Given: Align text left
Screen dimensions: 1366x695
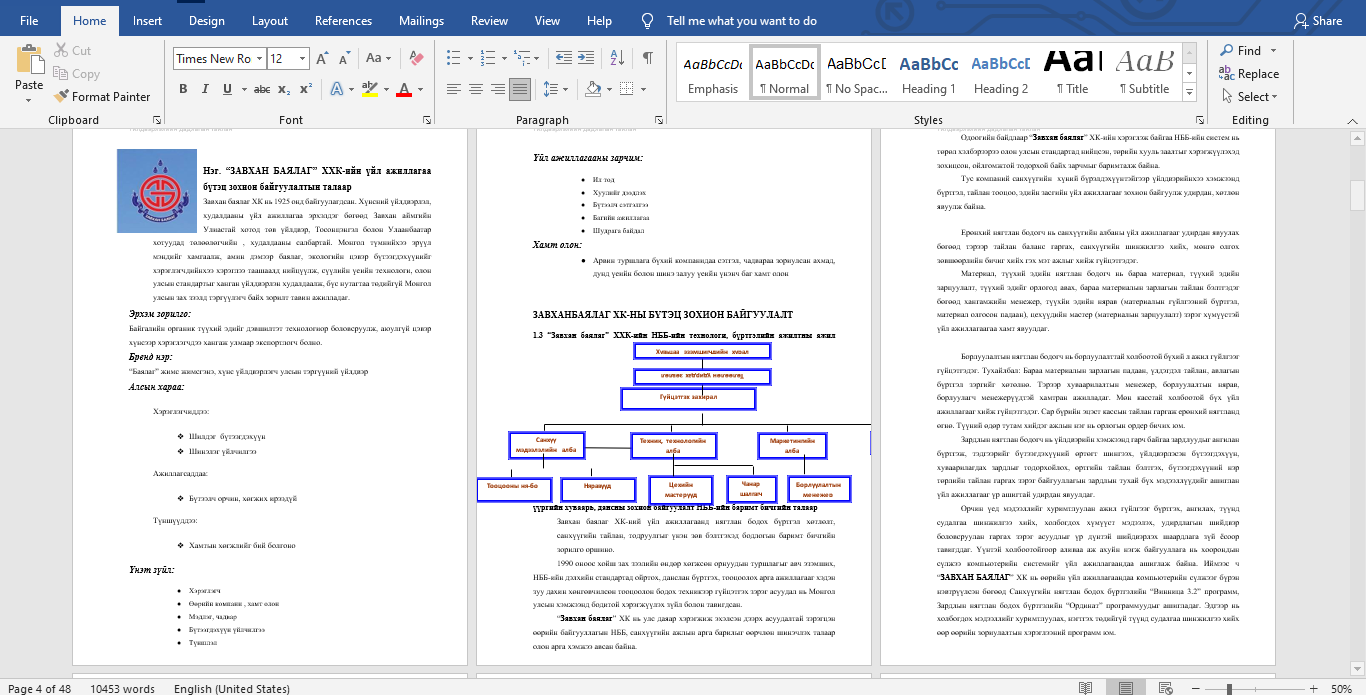Looking at the screenshot, I should click(x=454, y=89).
